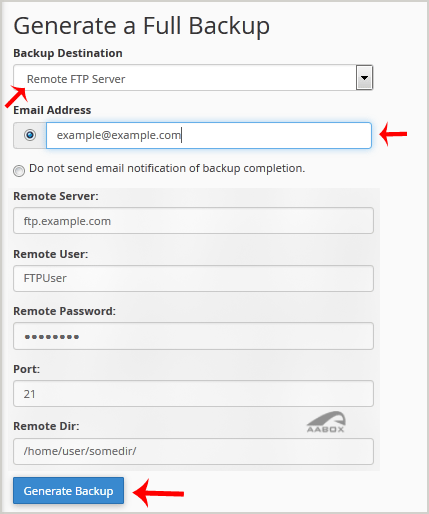This screenshot has height=514, width=429.
Task: Click the 'Generate a Full Backup' heading
Action: click(x=142, y=27)
